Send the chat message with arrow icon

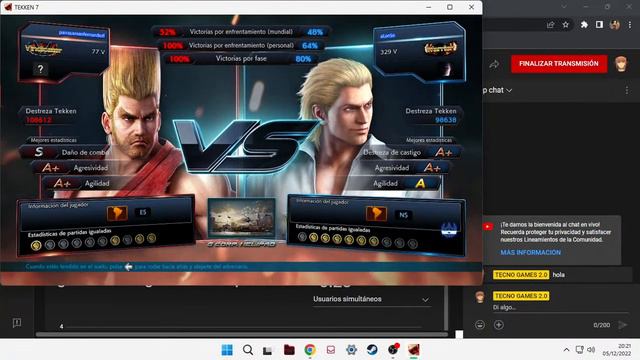pos(623,325)
